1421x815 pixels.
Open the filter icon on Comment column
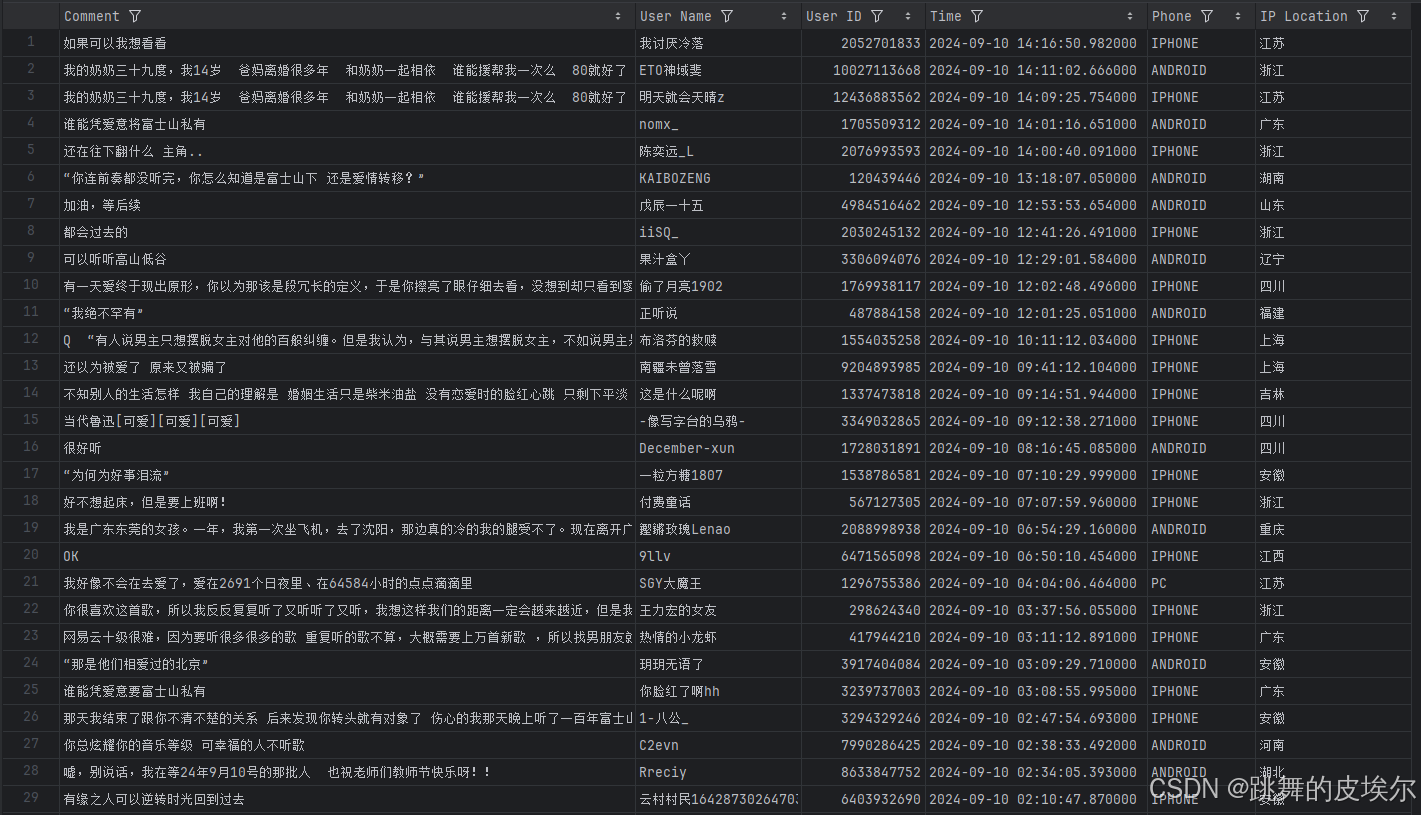click(135, 16)
